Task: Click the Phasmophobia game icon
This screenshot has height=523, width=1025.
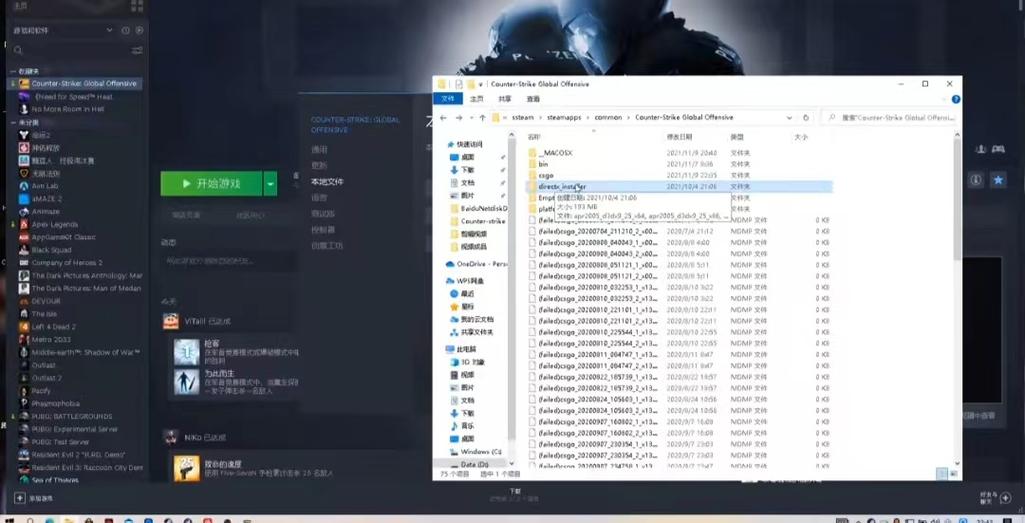Action: [24, 403]
